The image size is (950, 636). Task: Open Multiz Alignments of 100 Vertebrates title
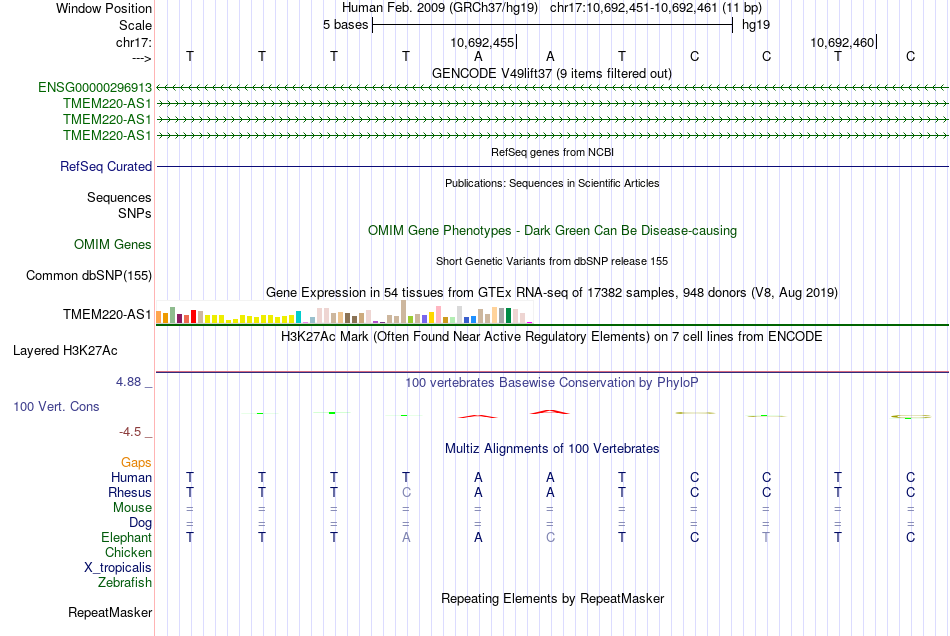coord(551,449)
